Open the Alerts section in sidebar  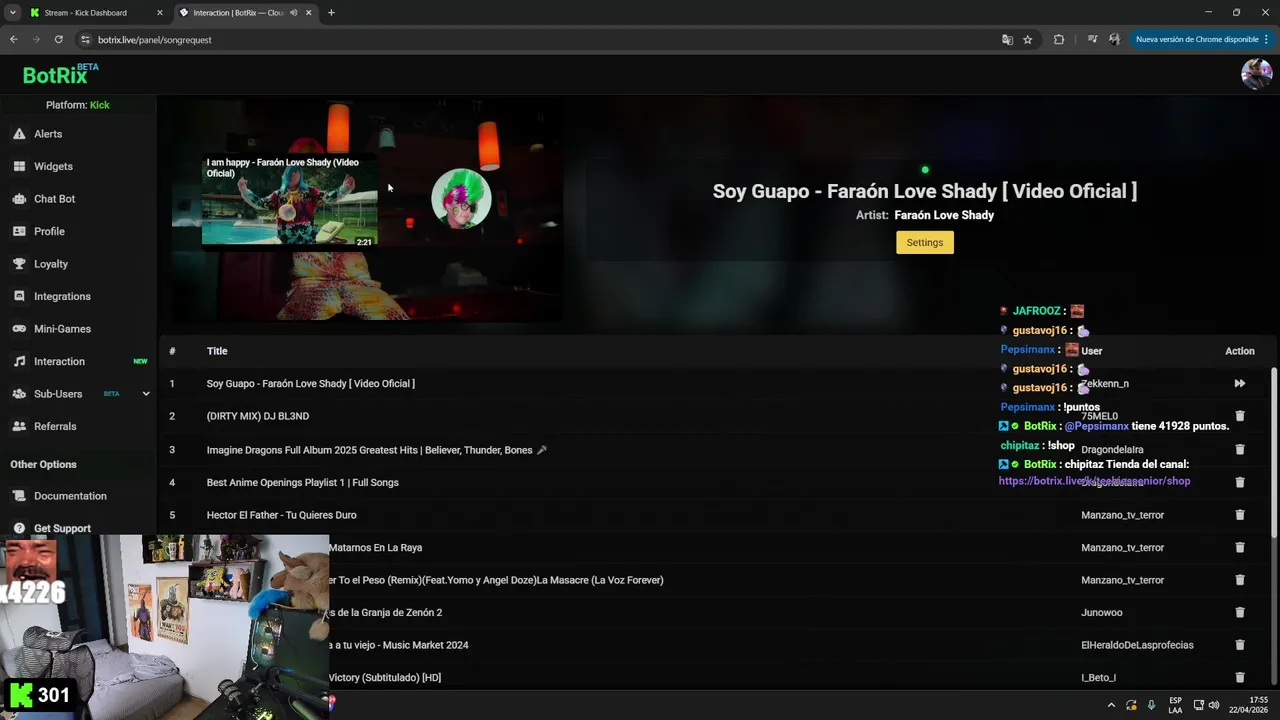point(48,134)
